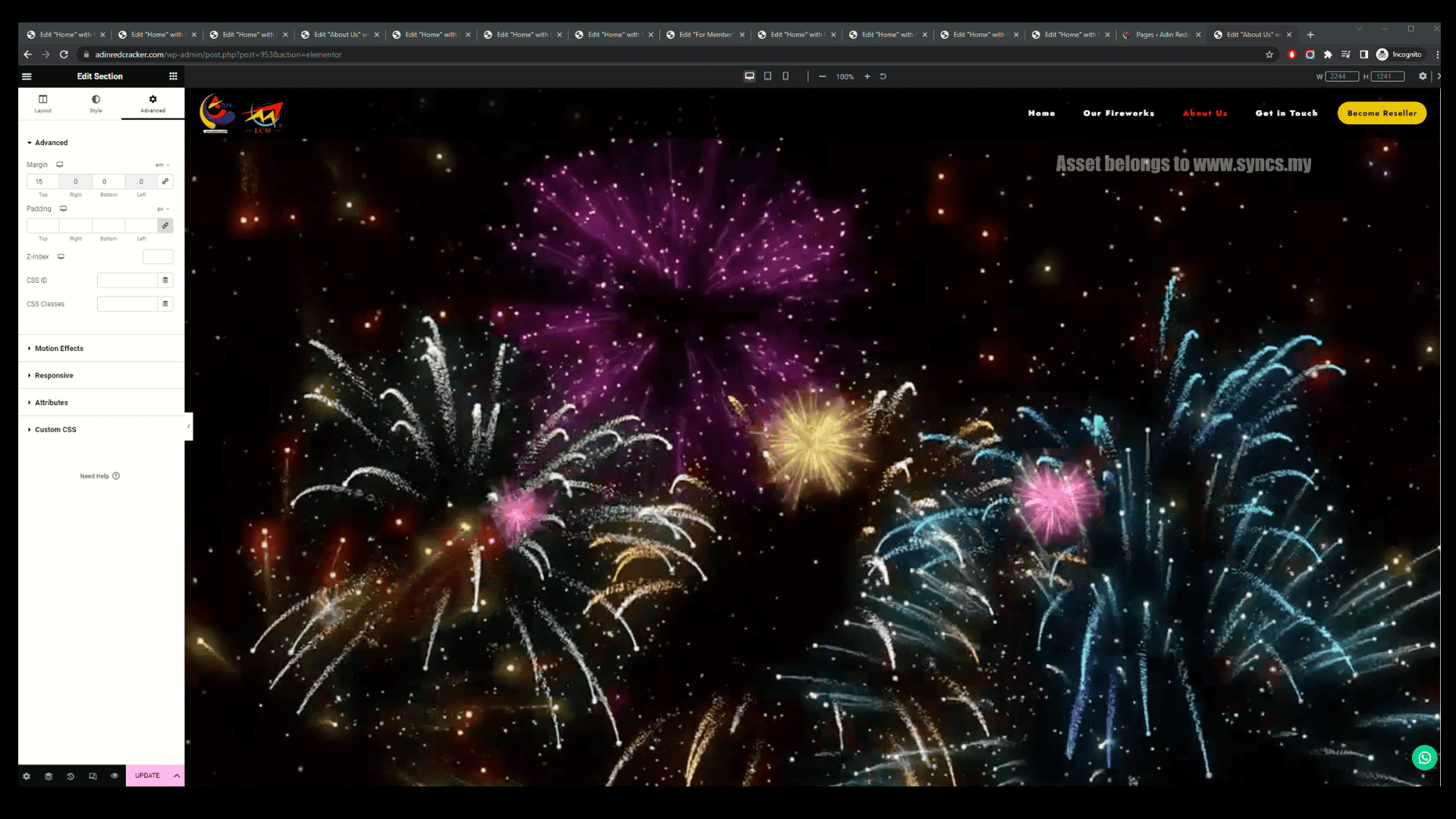Click the Z-Index input field
This screenshot has height=819, width=1456.
click(x=158, y=256)
